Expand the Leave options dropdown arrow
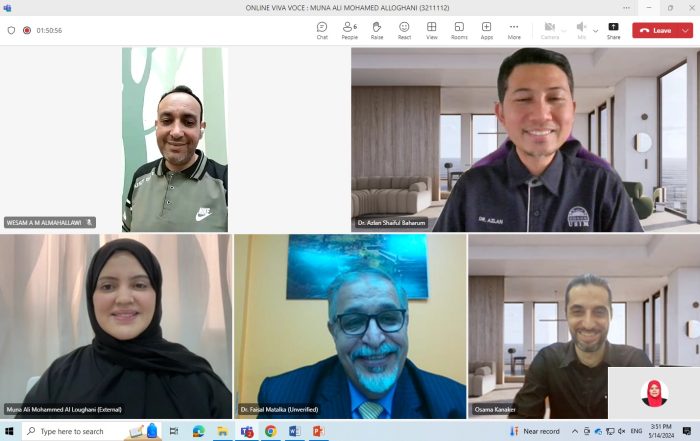Viewport: 700px width, 441px height. coord(685,30)
